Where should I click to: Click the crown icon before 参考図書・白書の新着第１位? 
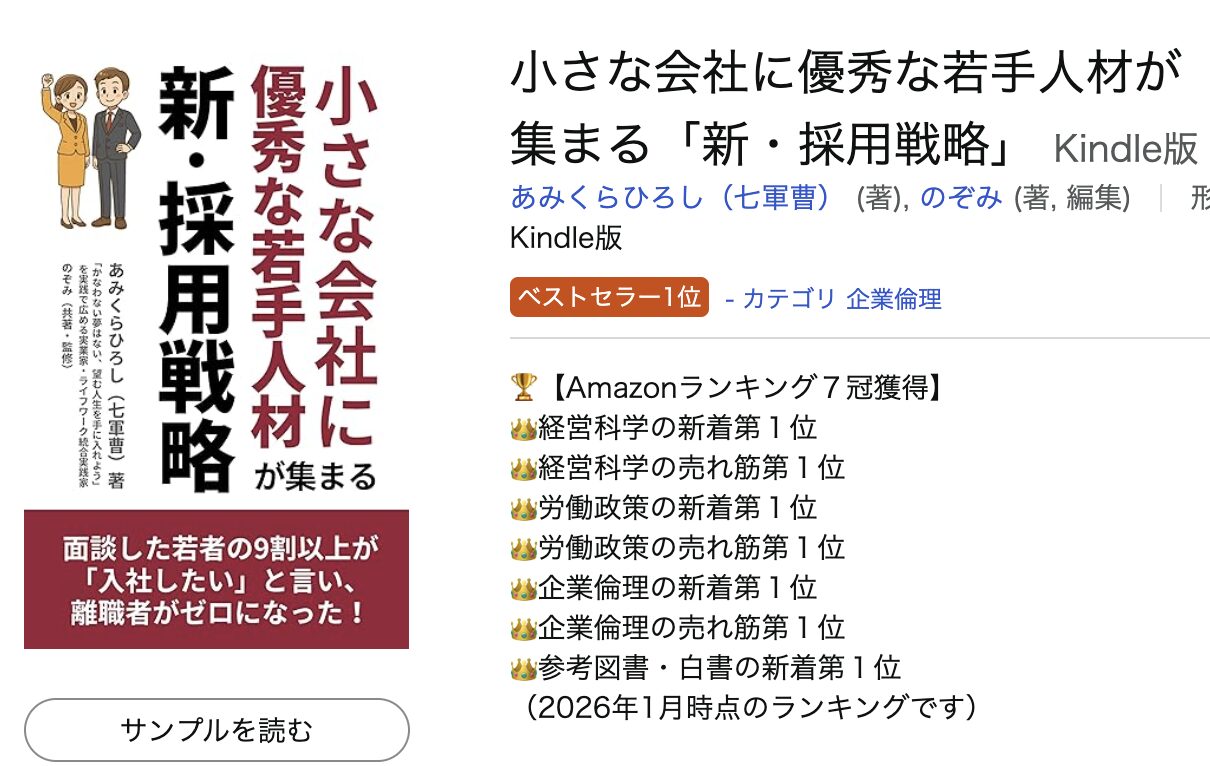click(521, 667)
